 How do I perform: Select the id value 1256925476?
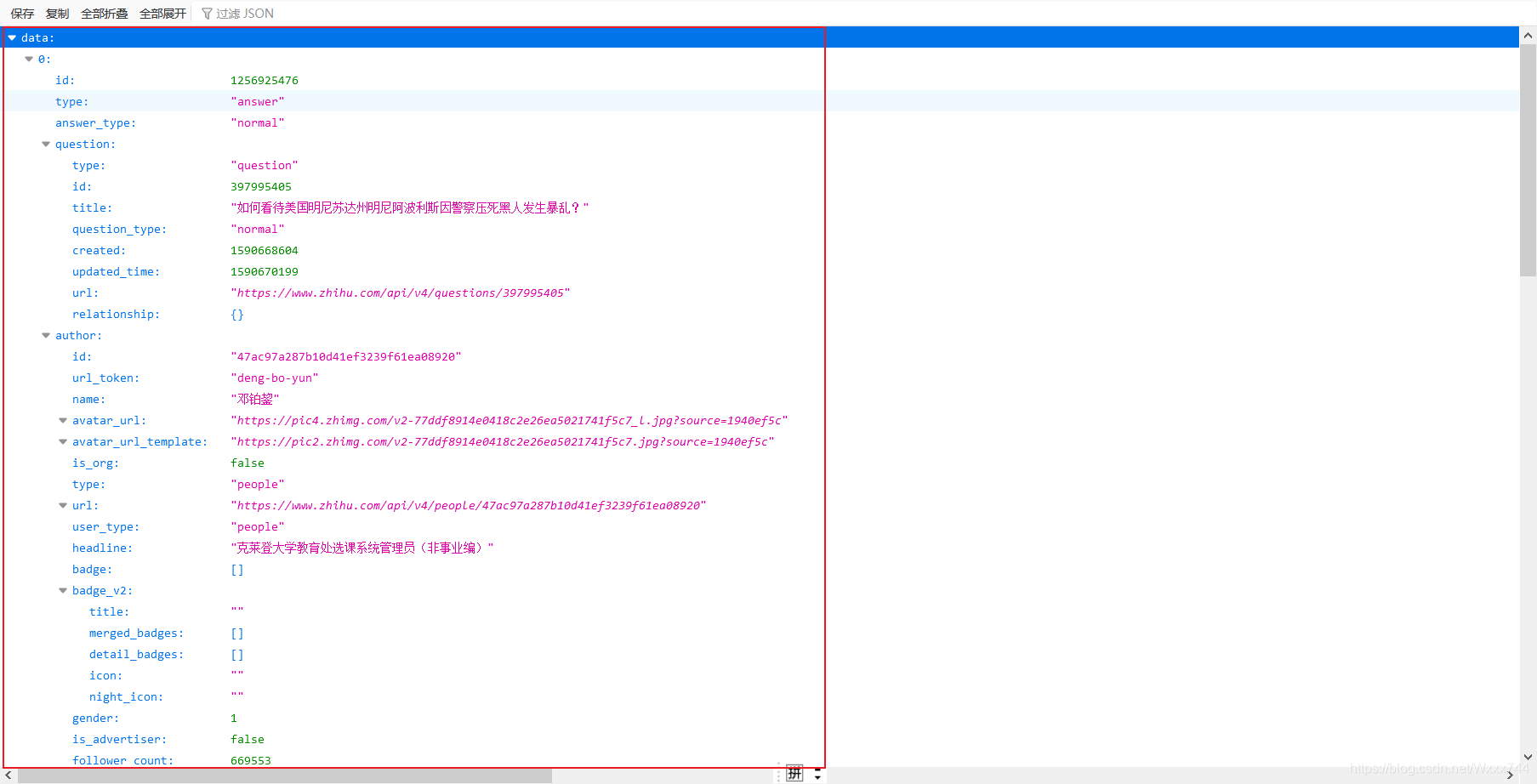(x=265, y=80)
